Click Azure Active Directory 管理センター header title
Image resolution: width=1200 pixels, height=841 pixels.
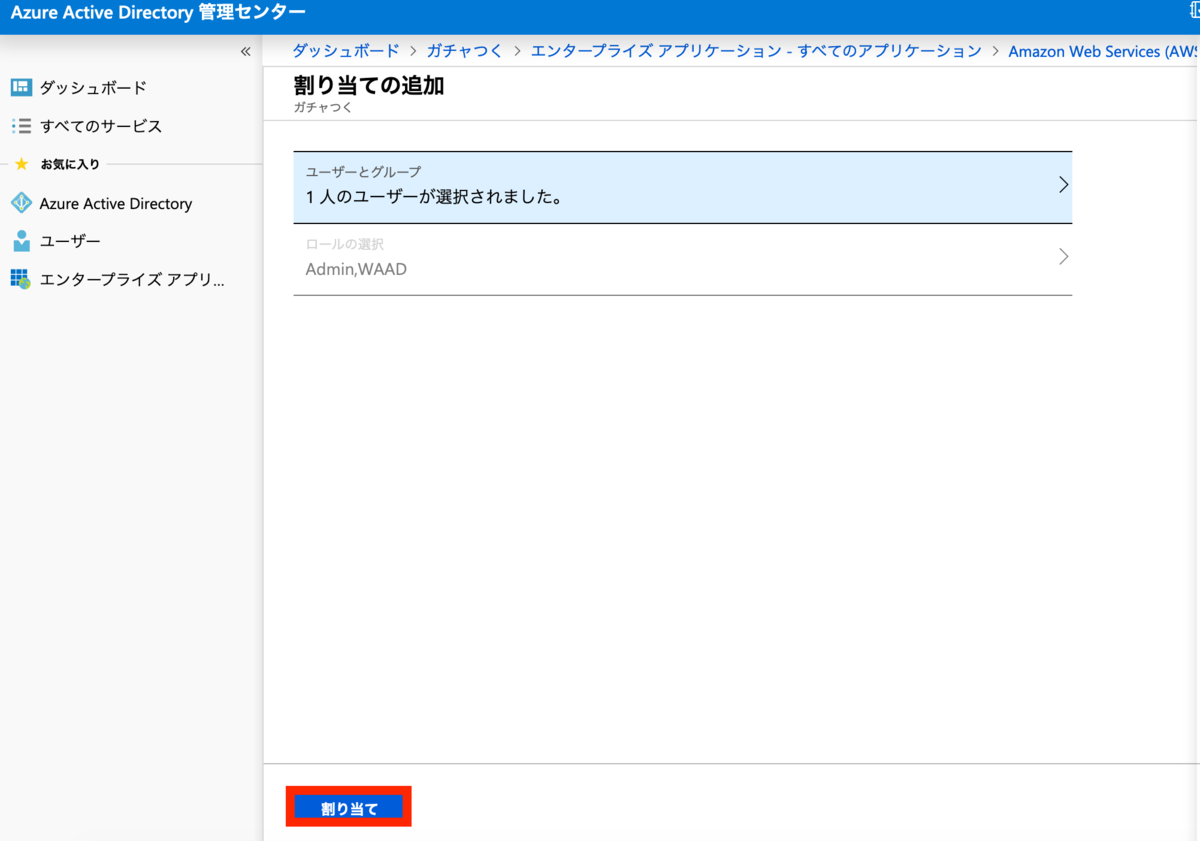coord(158,13)
